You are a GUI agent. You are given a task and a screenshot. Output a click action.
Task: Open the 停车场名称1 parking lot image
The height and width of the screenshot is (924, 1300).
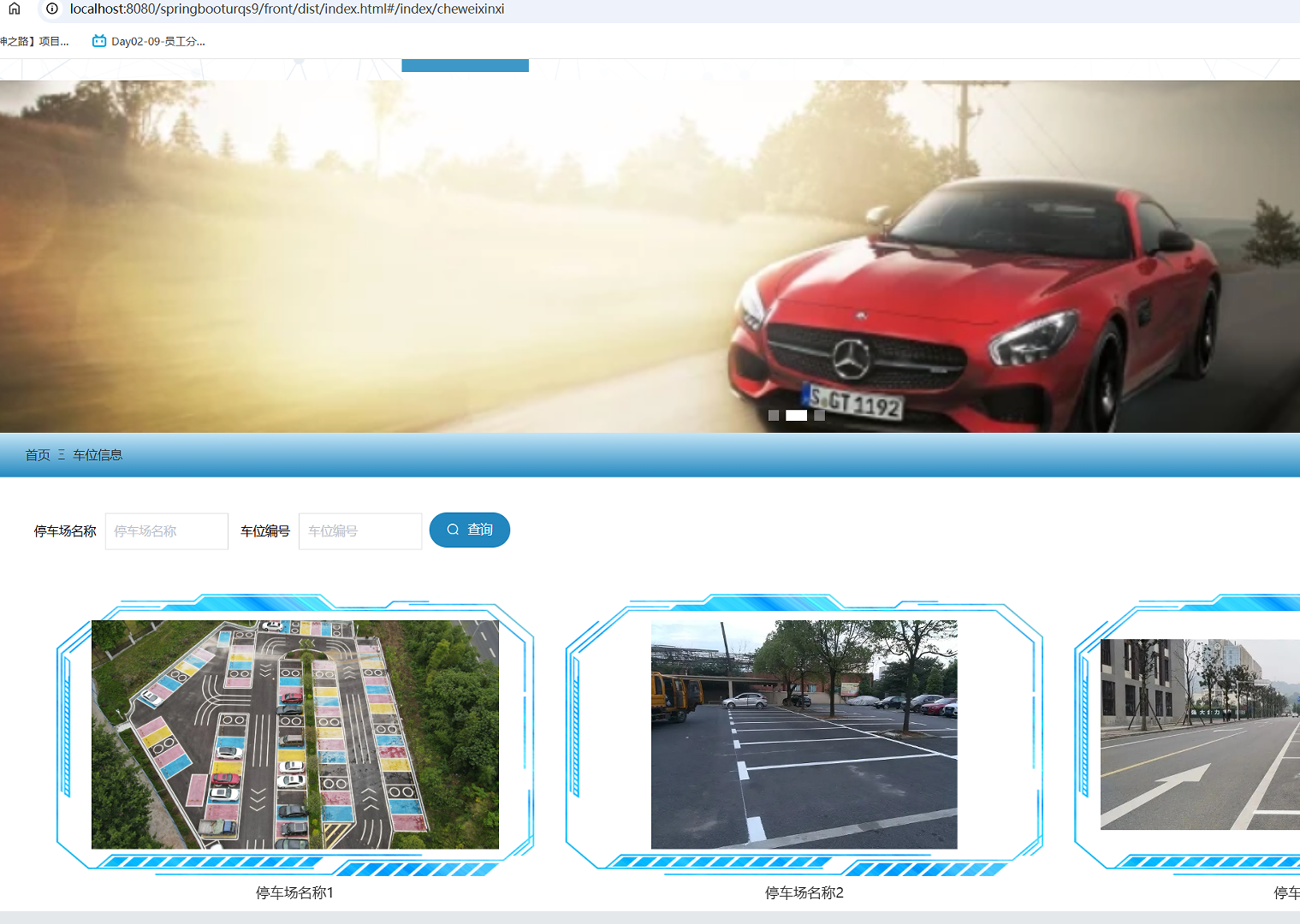coord(295,735)
